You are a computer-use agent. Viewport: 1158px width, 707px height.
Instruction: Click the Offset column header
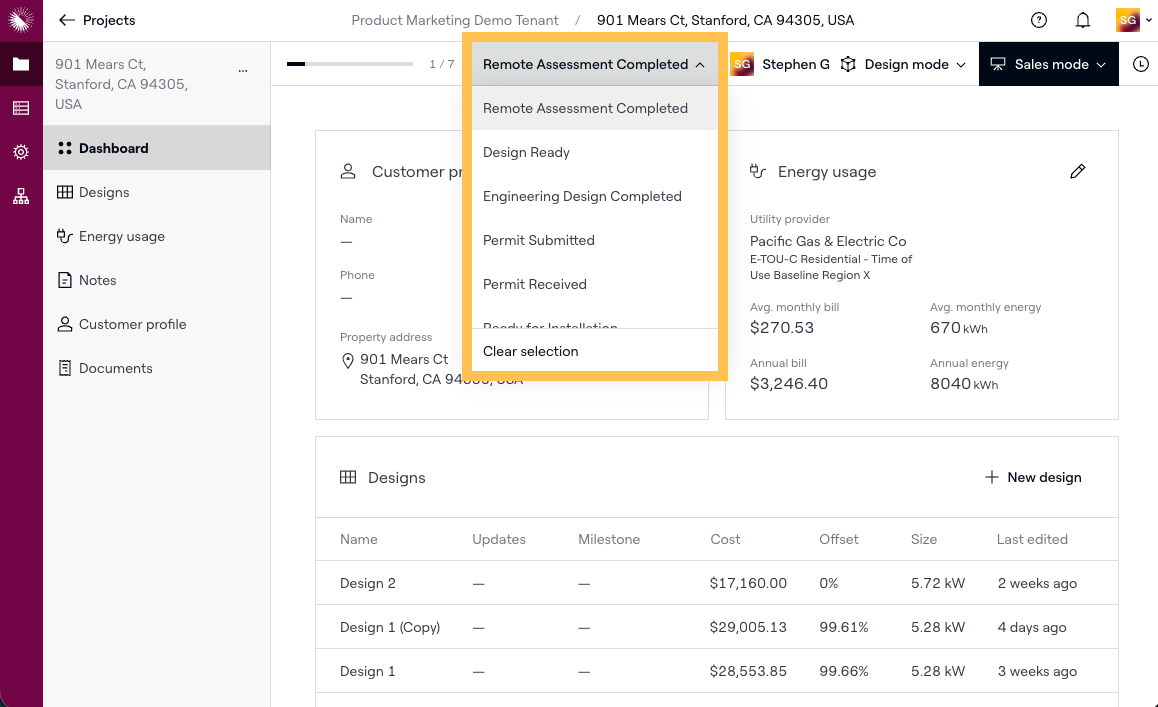(838, 539)
